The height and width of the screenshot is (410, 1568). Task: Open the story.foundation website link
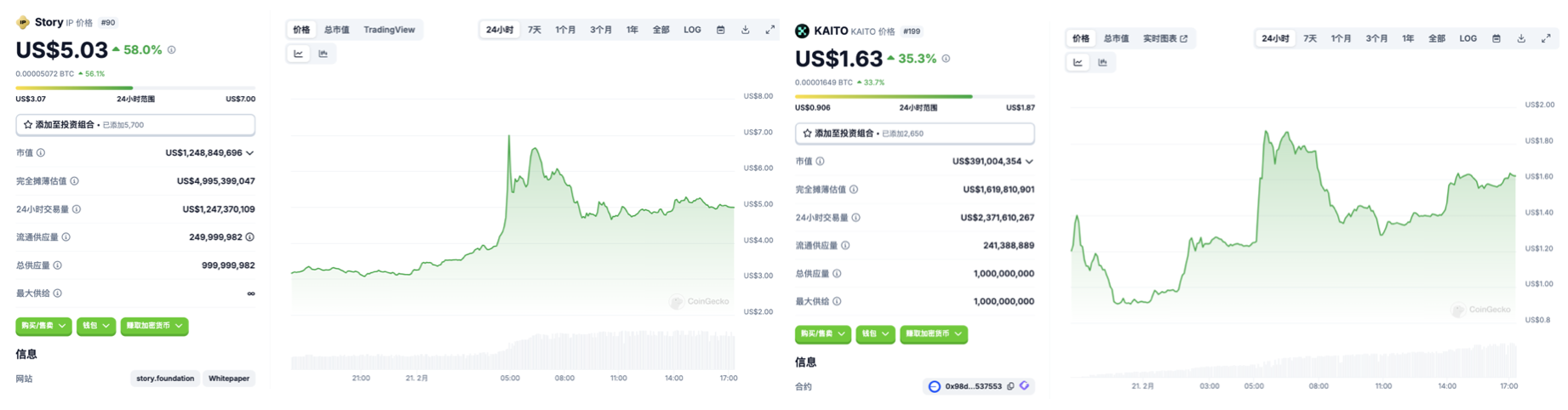pos(165,379)
